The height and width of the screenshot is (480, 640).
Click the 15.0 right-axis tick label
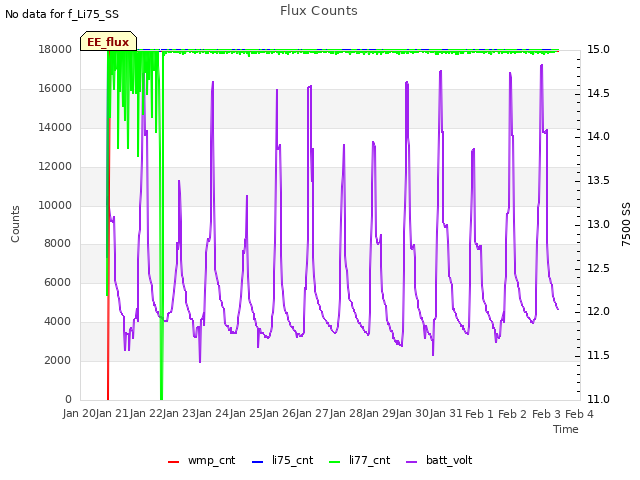tap(598, 50)
